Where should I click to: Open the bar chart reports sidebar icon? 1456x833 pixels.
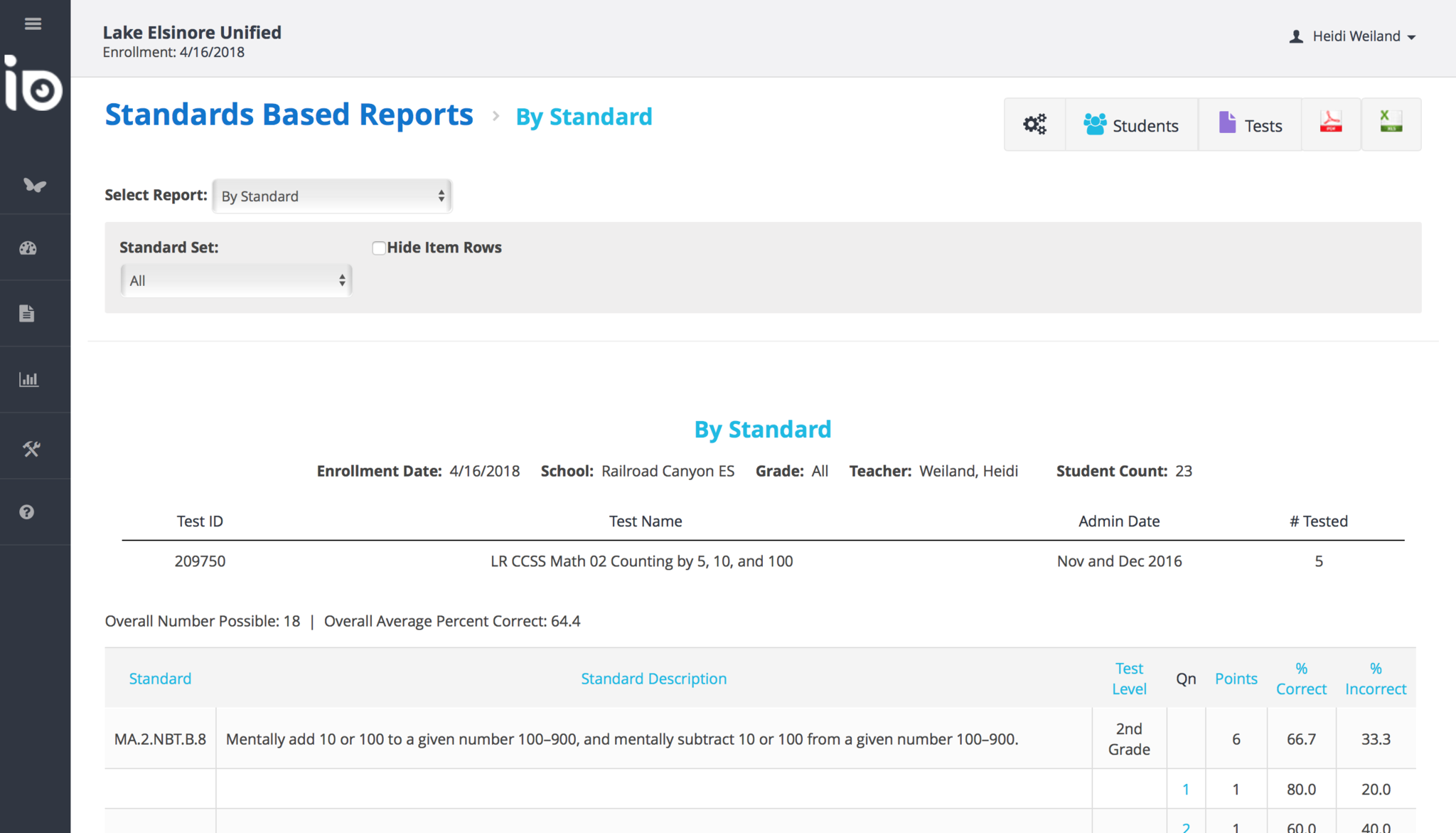point(28,379)
